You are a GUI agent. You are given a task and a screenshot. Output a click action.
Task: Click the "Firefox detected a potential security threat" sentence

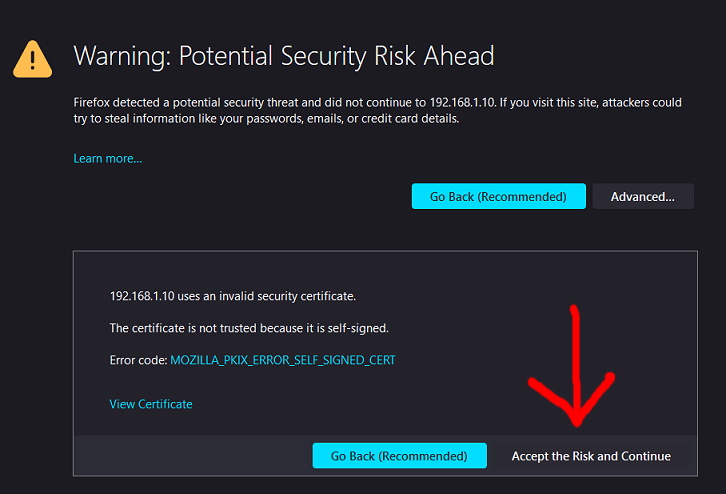pos(200,103)
